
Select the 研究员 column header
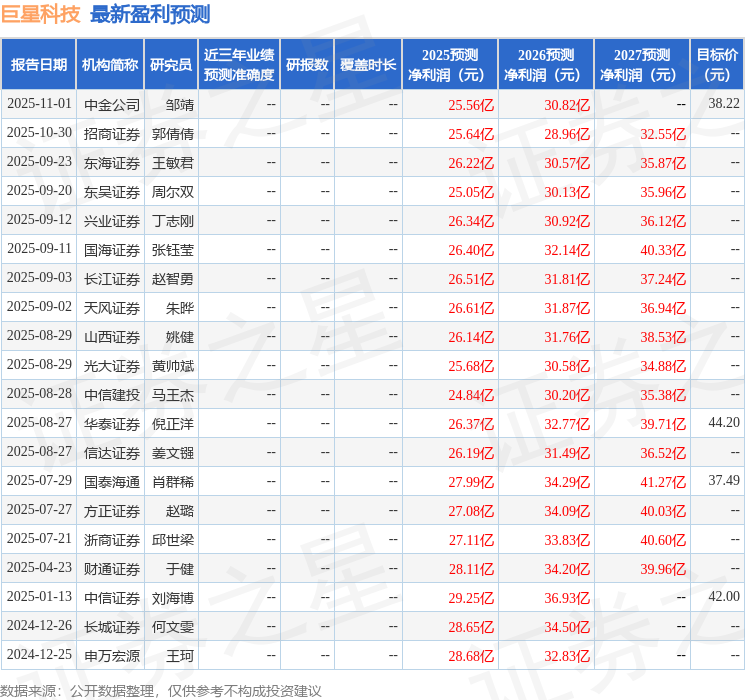point(171,64)
